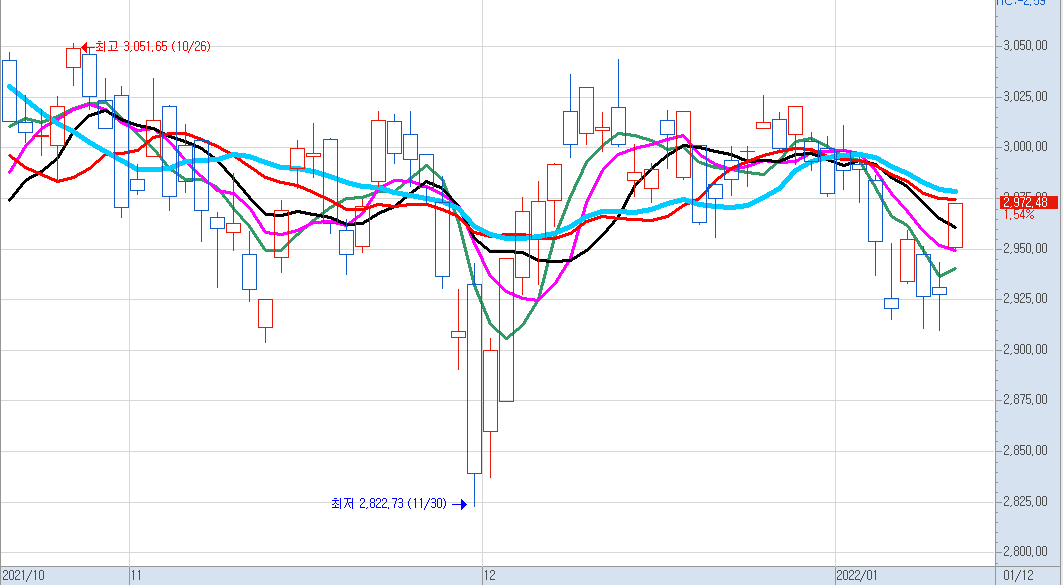Image resolution: width=1063 pixels, height=585 pixels.
Task: Select the 11 month date axis label
Action: 137,576
